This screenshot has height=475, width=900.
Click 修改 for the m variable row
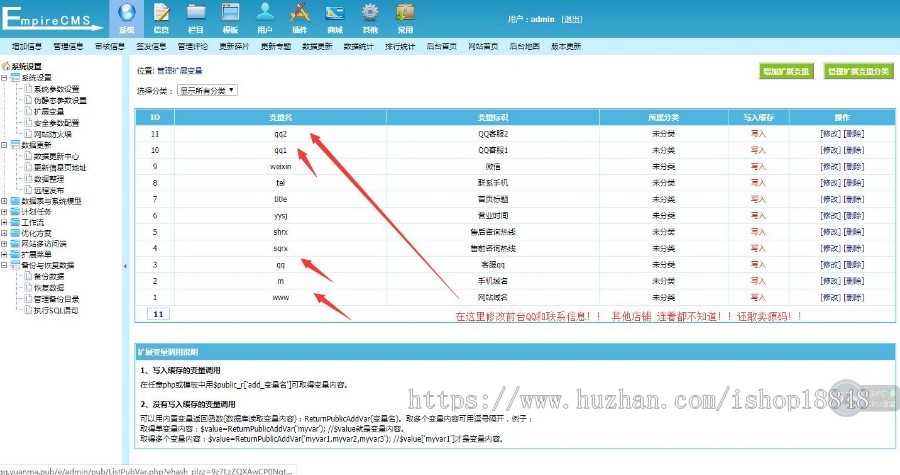coord(831,281)
